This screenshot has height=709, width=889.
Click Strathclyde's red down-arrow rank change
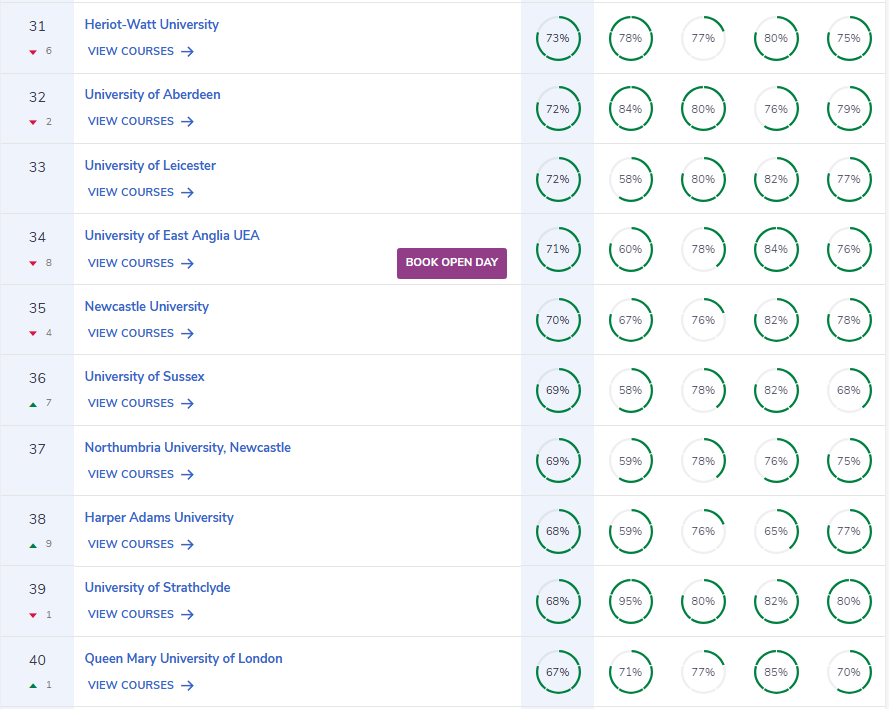33,615
